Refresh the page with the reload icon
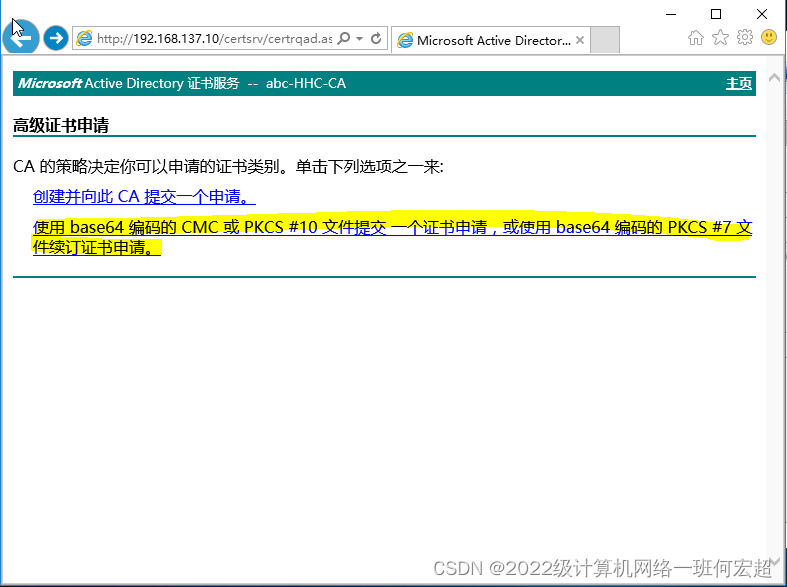Image resolution: width=787 pixels, height=587 pixels. pos(376,38)
